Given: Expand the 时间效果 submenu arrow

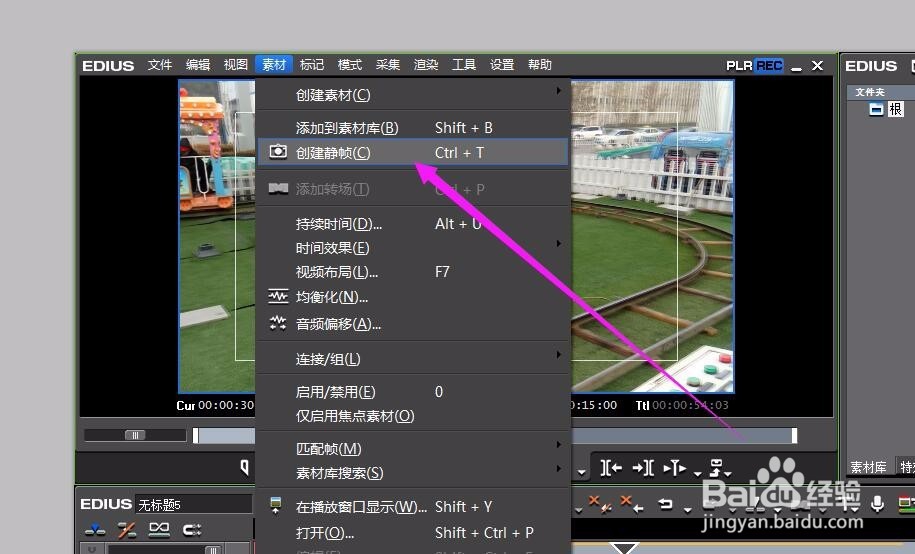Looking at the screenshot, I should pos(558,243).
